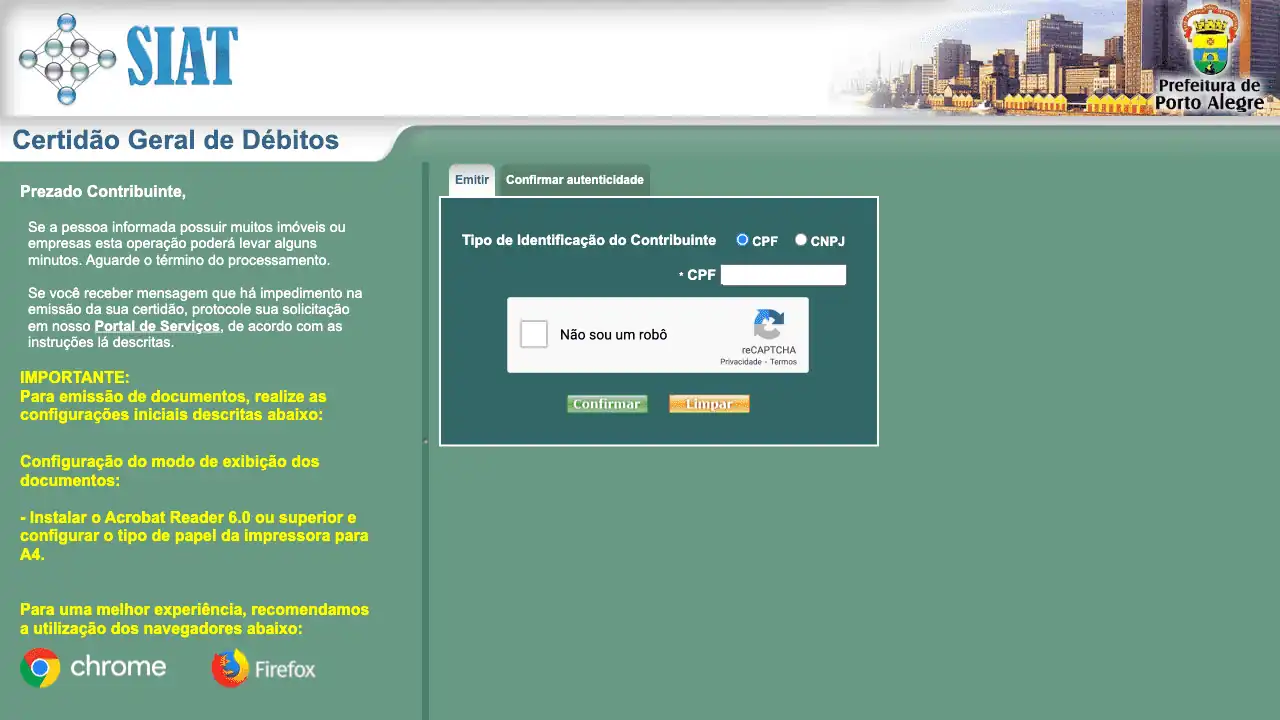Click the reCAPTCHA logo icon
Image resolution: width=1280 pixels, height=720 pixels.
click(768, 325)
